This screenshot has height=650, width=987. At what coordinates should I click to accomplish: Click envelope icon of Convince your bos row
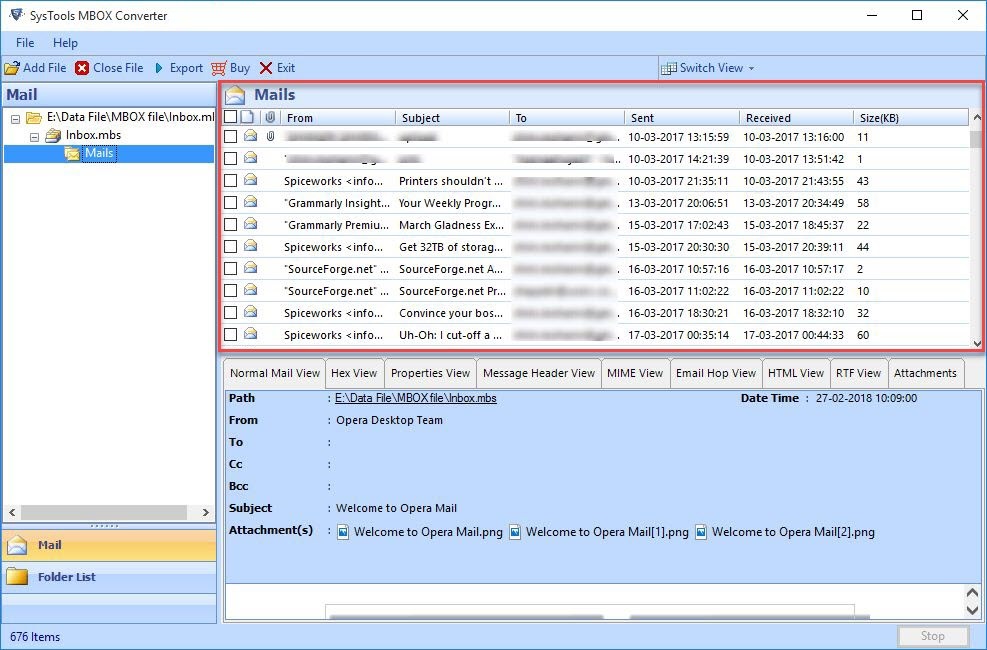(251, 312)
